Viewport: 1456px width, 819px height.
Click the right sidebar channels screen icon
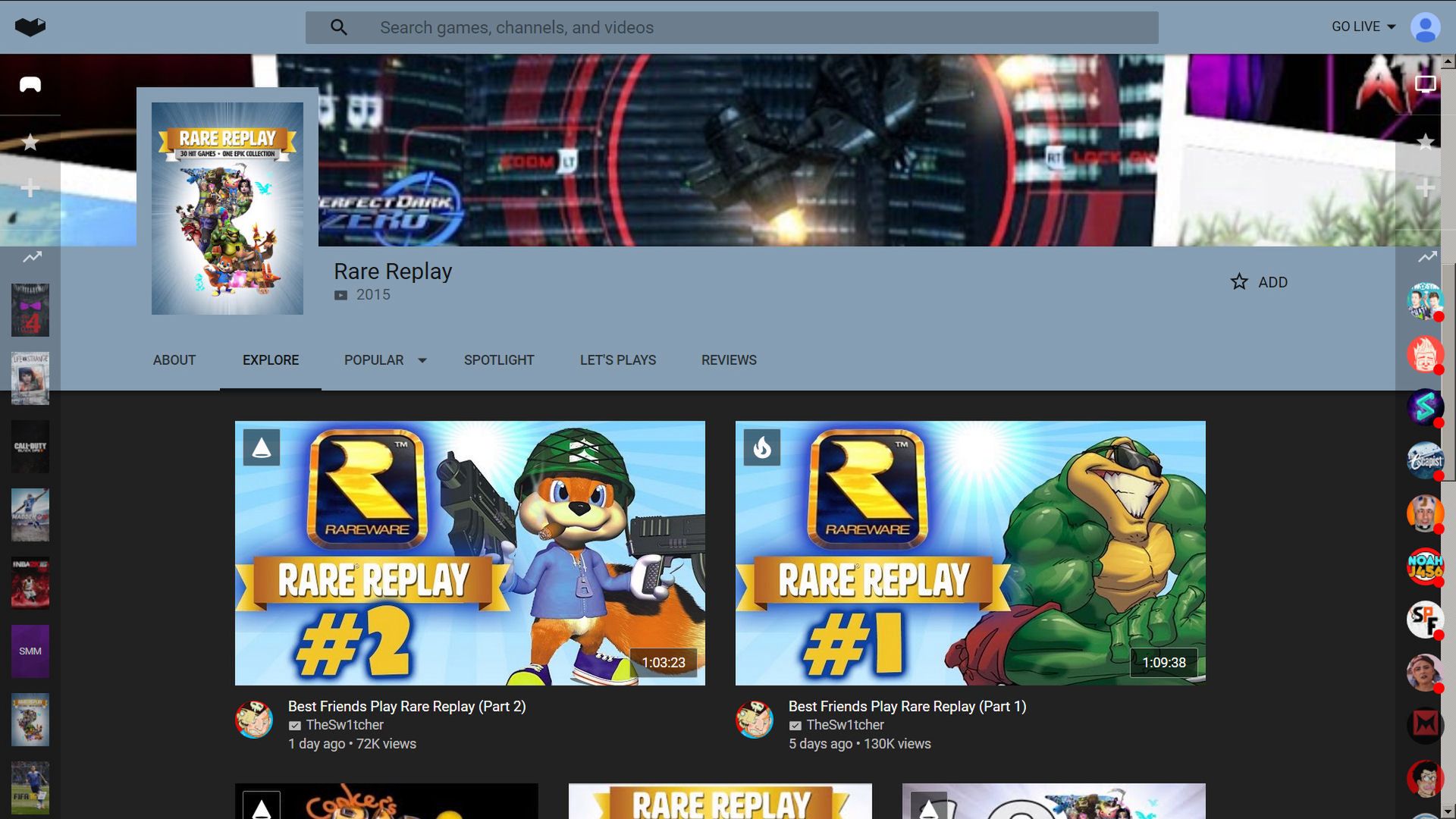pyautogui.click(x=1426, y=84)
